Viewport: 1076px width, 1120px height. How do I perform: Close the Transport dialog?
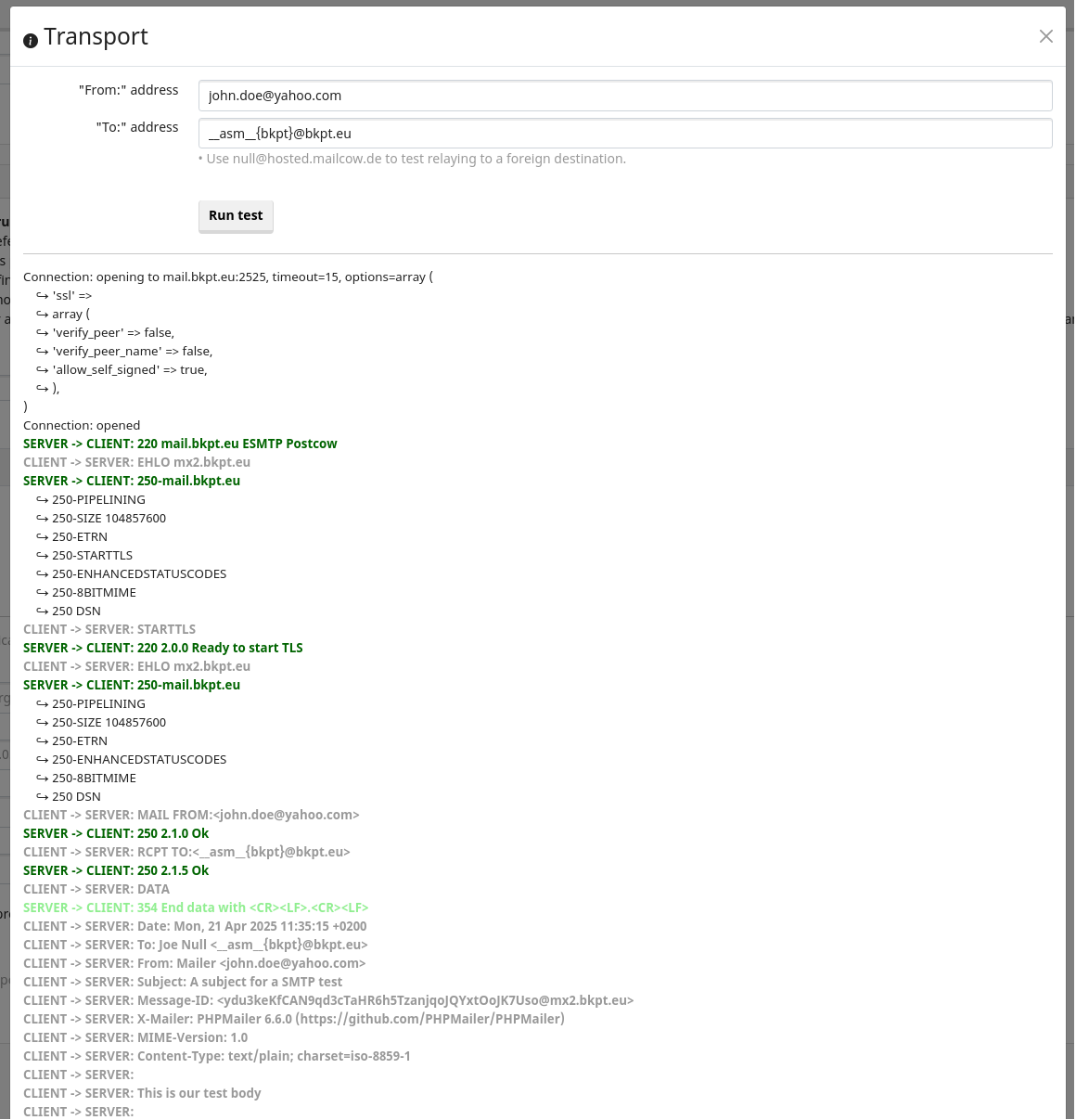click(1045, 36)
